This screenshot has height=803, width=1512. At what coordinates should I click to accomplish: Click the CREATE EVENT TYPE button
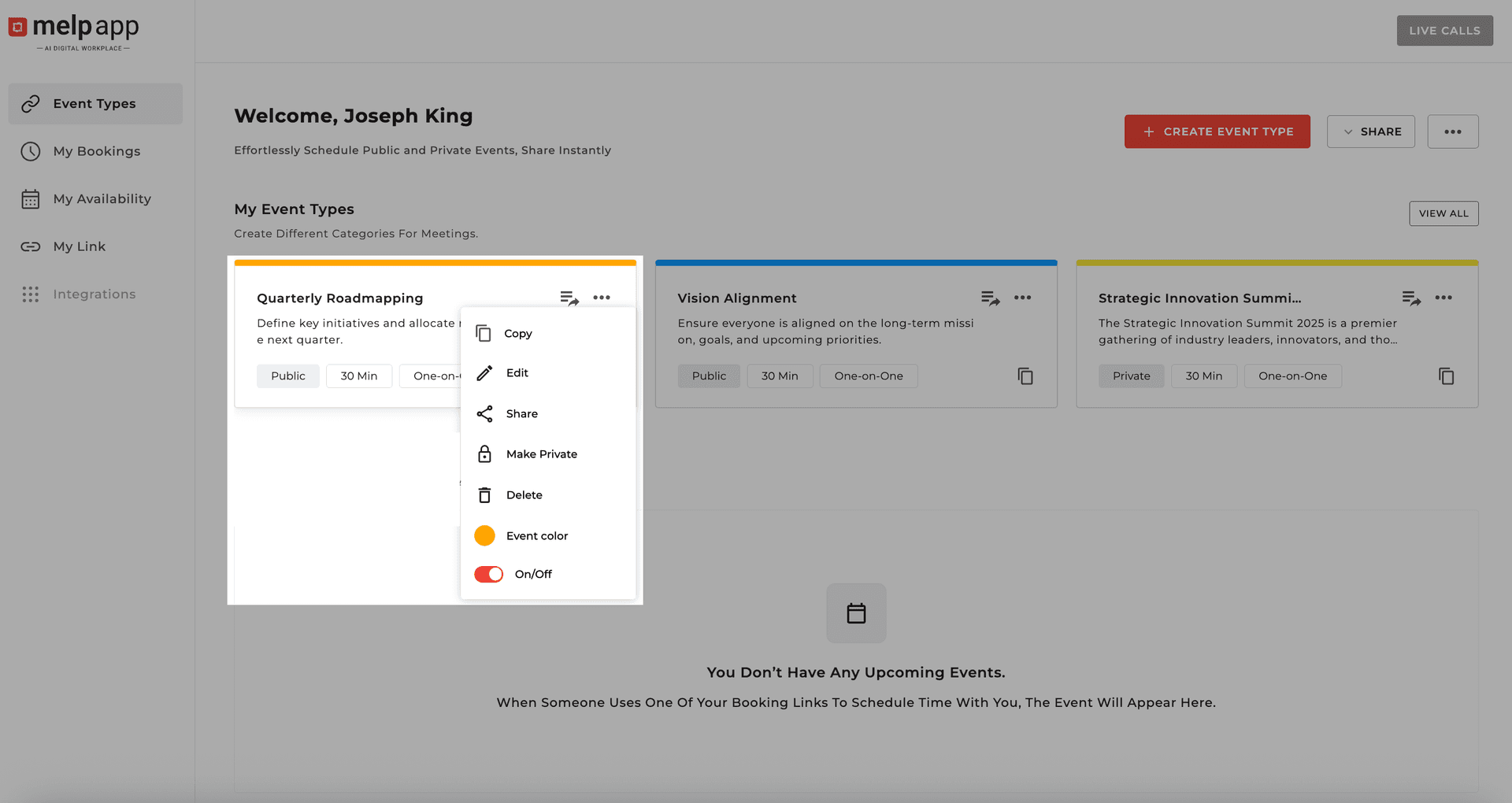point(1217,131)
